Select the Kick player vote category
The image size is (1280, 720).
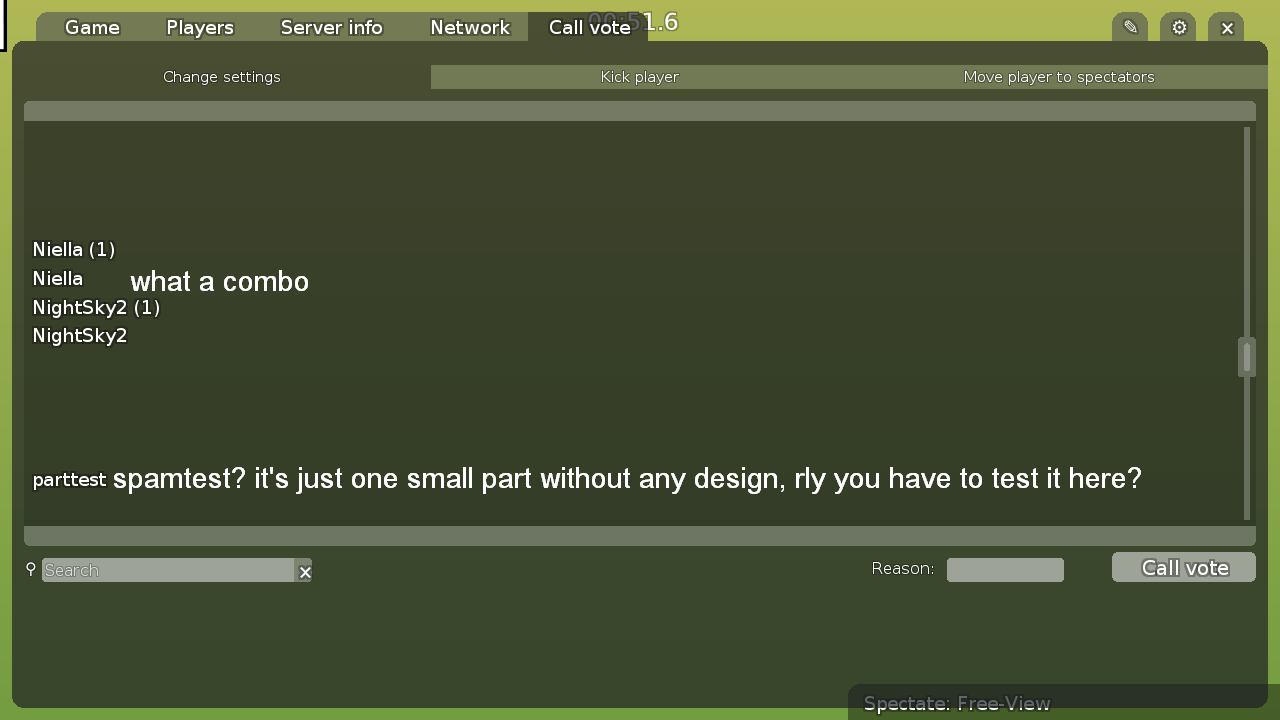pos(639,76)
